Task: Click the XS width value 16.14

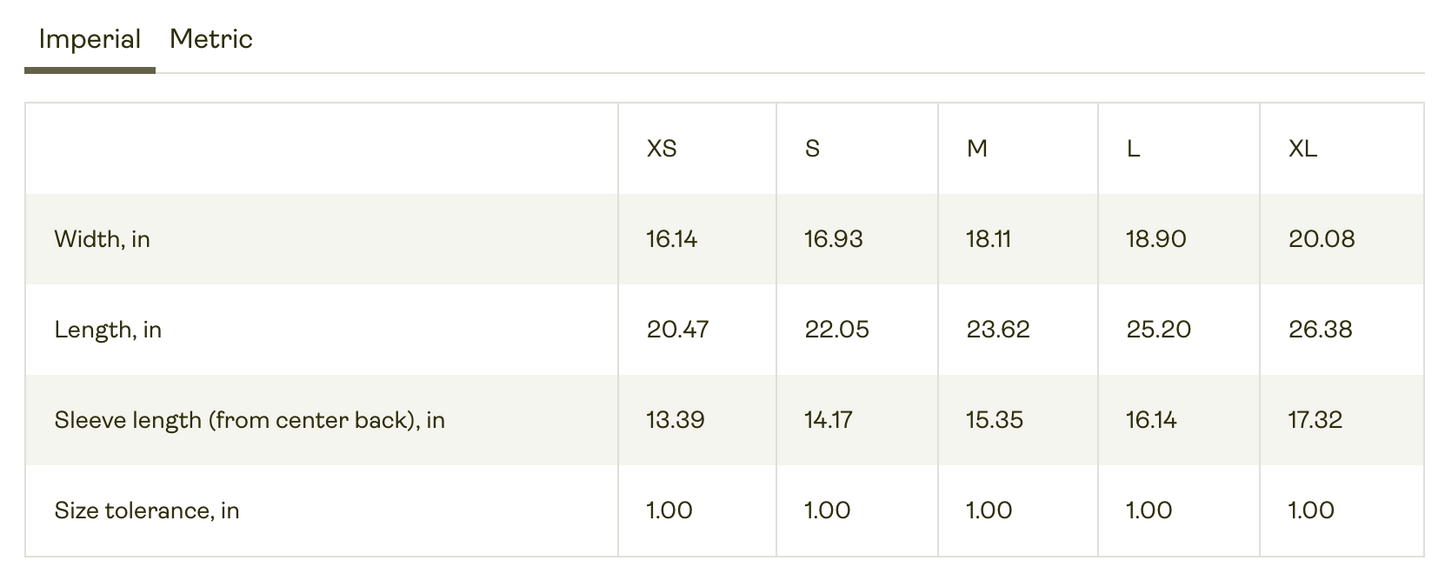Action: point(672,239)
